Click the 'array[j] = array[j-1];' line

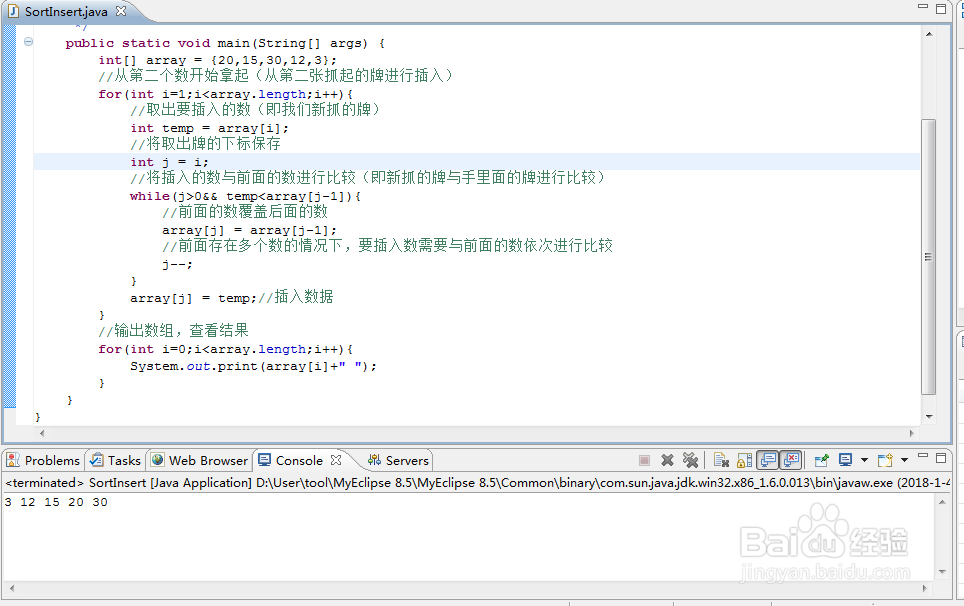pyautogui.click(x=250, y=230)
